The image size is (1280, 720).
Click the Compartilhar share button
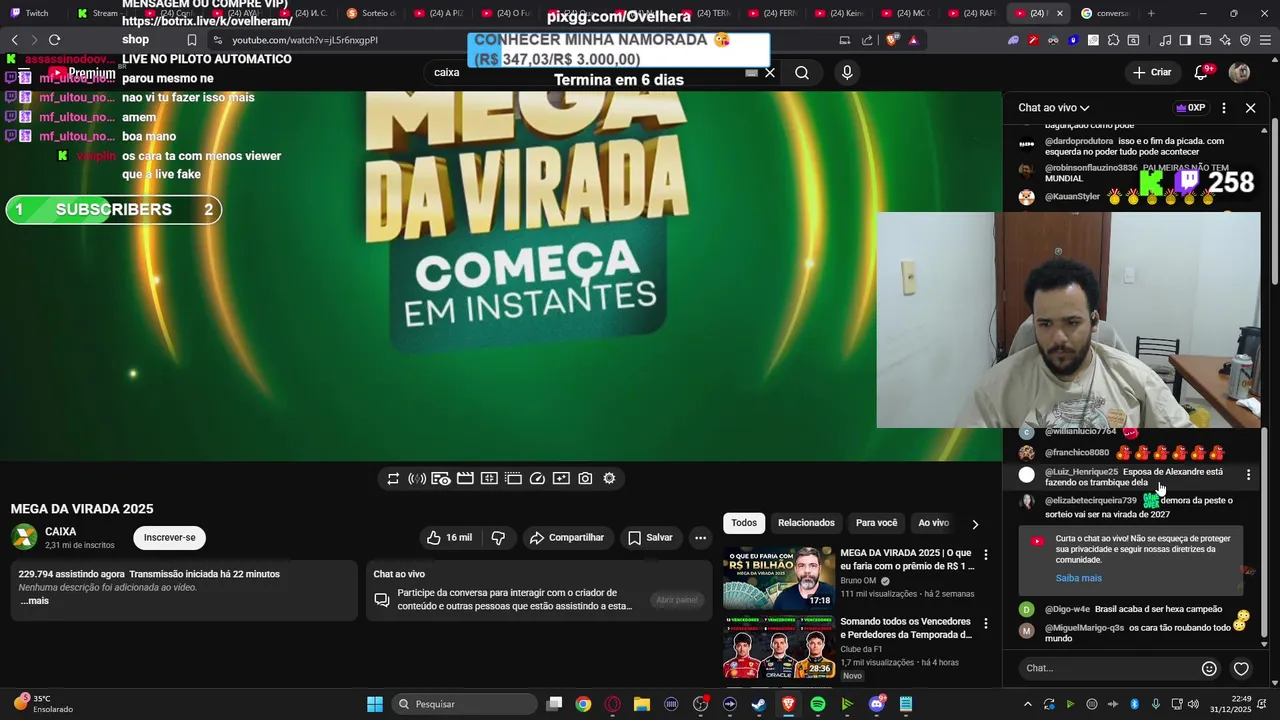(x=567, y=538)
